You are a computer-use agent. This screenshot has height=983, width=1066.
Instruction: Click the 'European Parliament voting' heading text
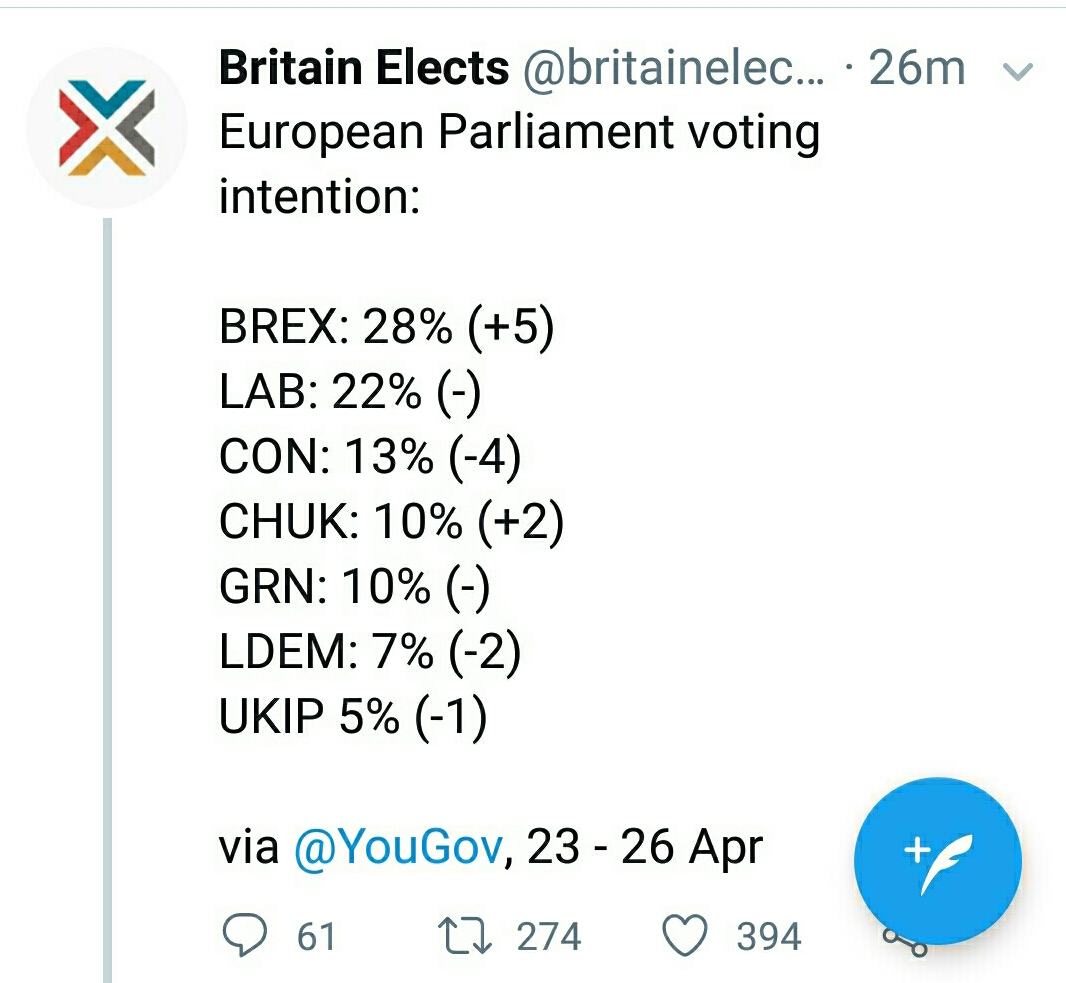pos(519,133)
